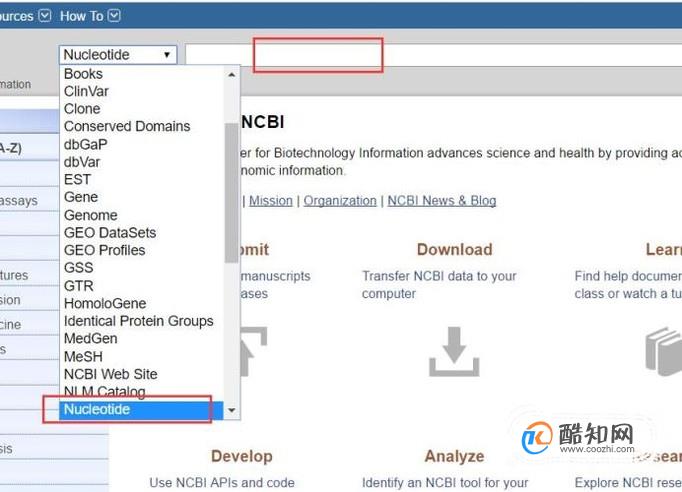Select NCBI Web Site option
This screenshot has width=682, height=492.
point(141,374)
